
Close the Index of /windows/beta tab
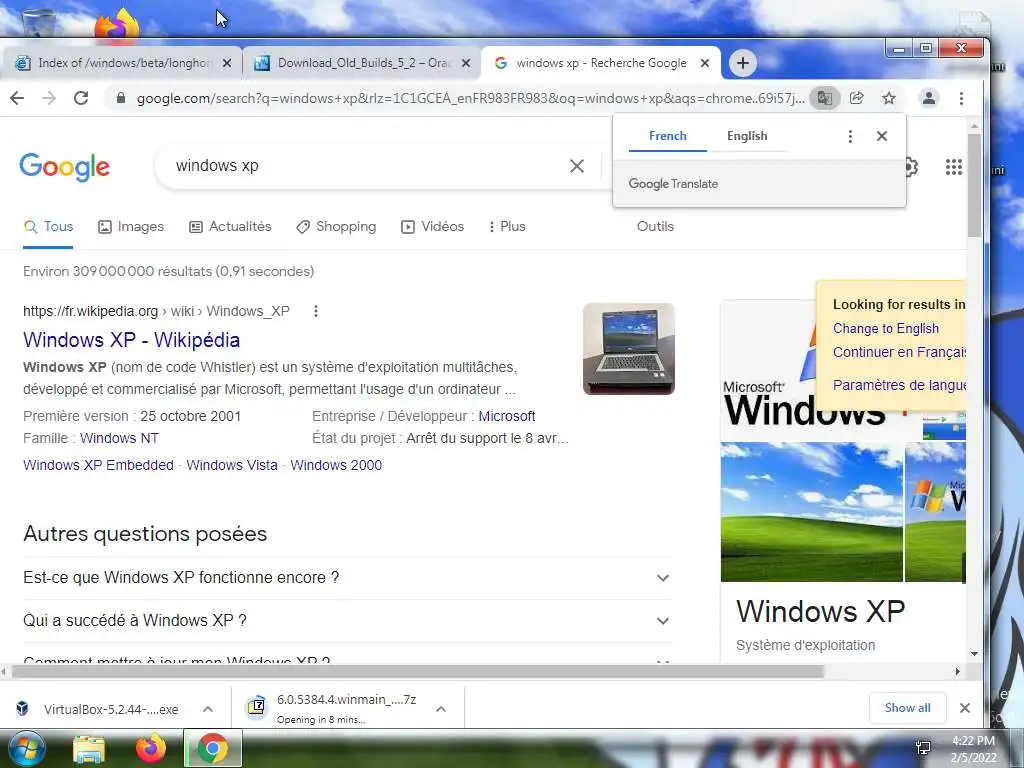click(x=227, y=63)
